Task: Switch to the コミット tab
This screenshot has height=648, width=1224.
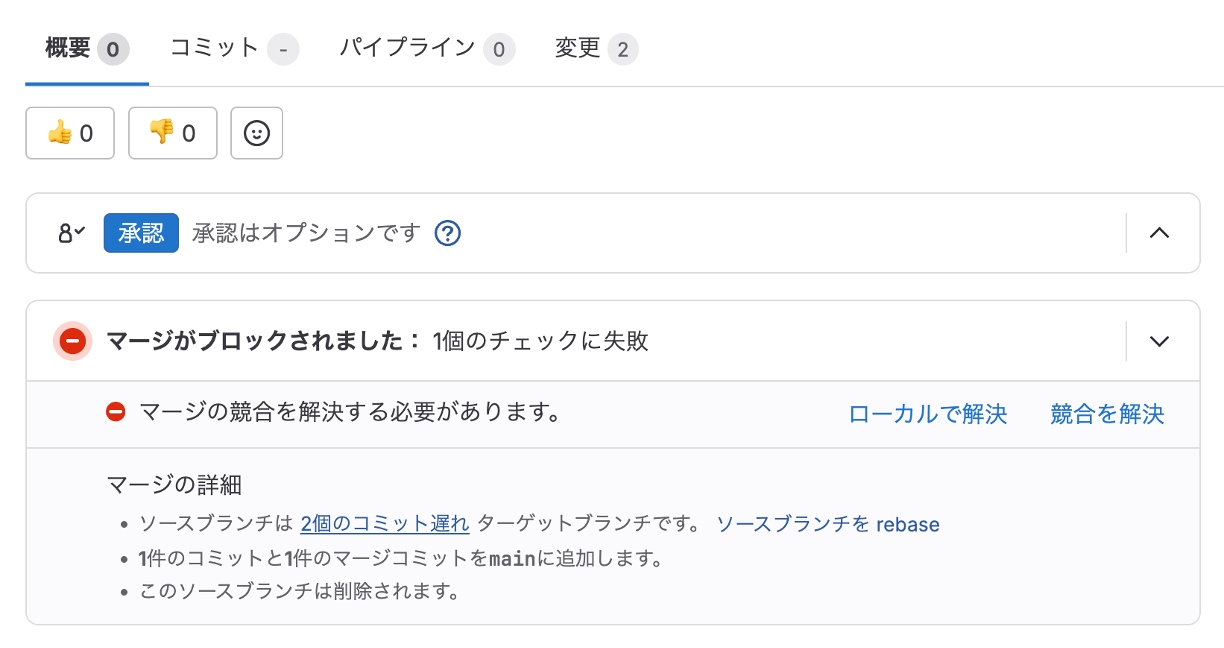Action: tap(234, 48)
